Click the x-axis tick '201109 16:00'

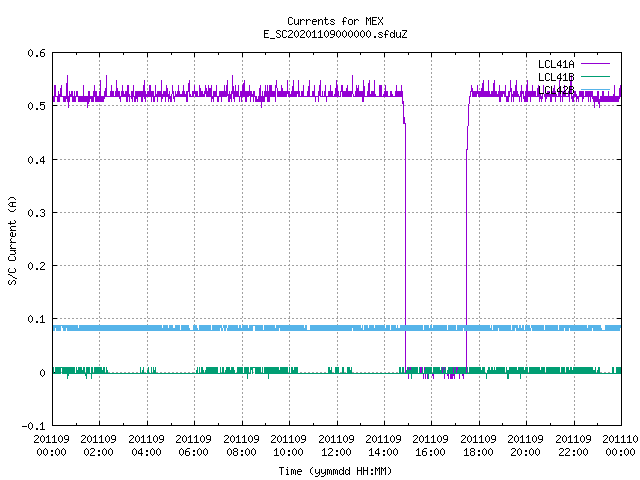click(x=431, y=446)
